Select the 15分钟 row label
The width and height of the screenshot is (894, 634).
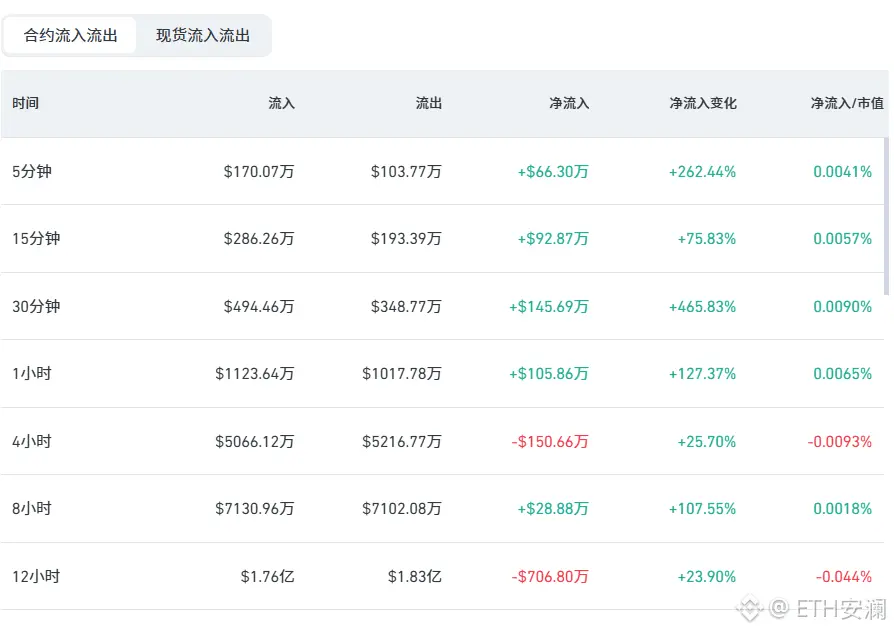[x=36, y=239]
